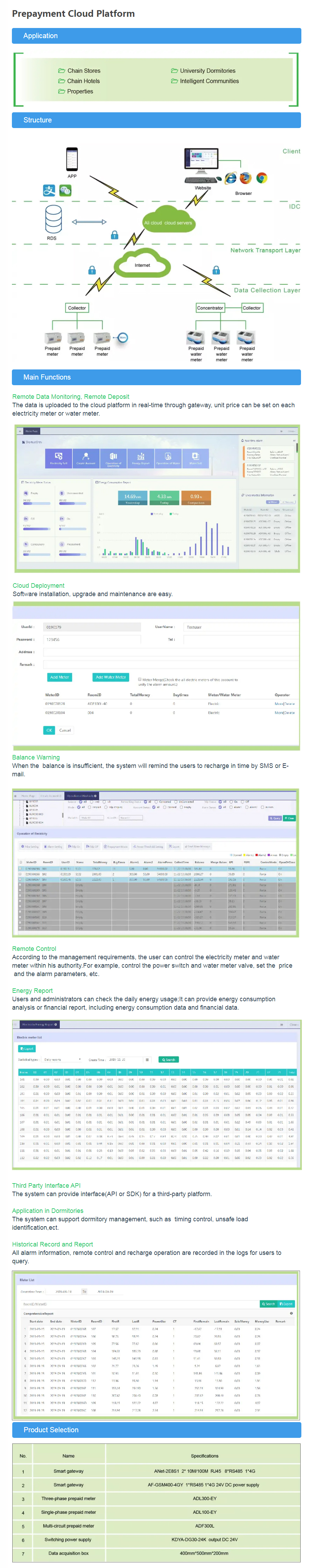The height and width of the screenshot is (1568, 315).
Task: Tick the Meter Merge checkbox
Action: coord(140,679)
